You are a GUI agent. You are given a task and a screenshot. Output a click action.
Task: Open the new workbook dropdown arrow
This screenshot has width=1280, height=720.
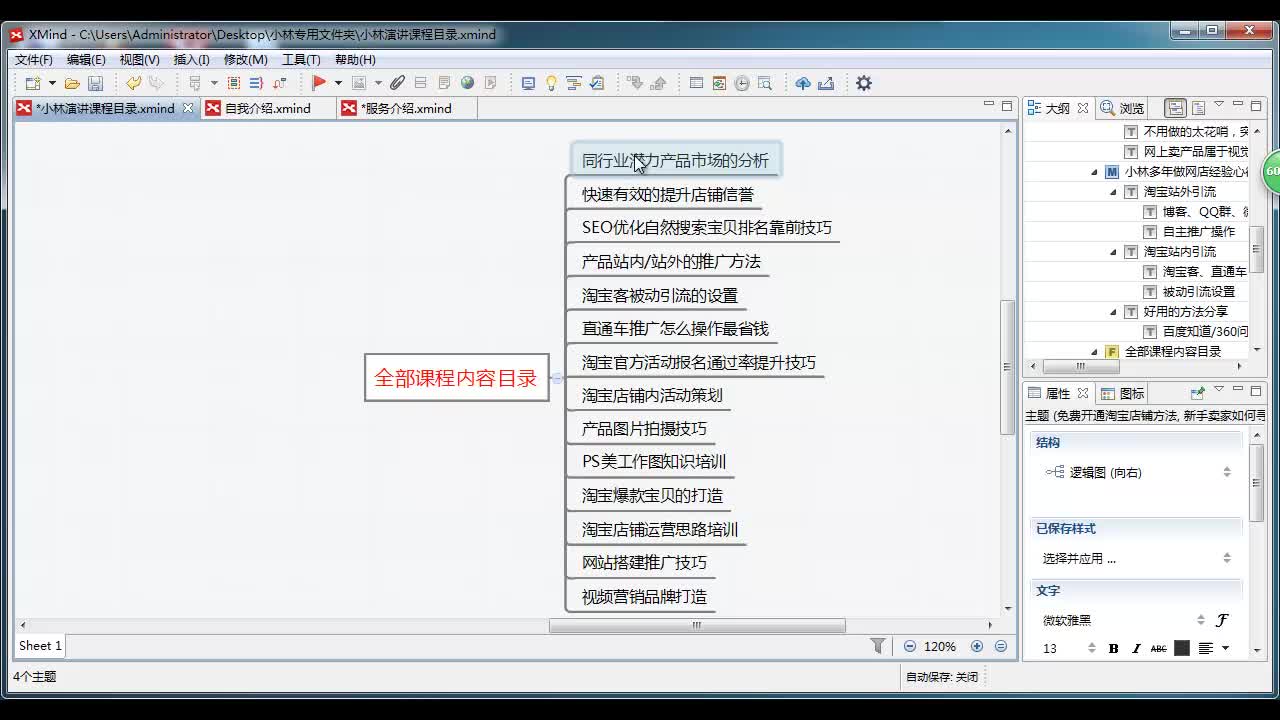pos(52,83)
